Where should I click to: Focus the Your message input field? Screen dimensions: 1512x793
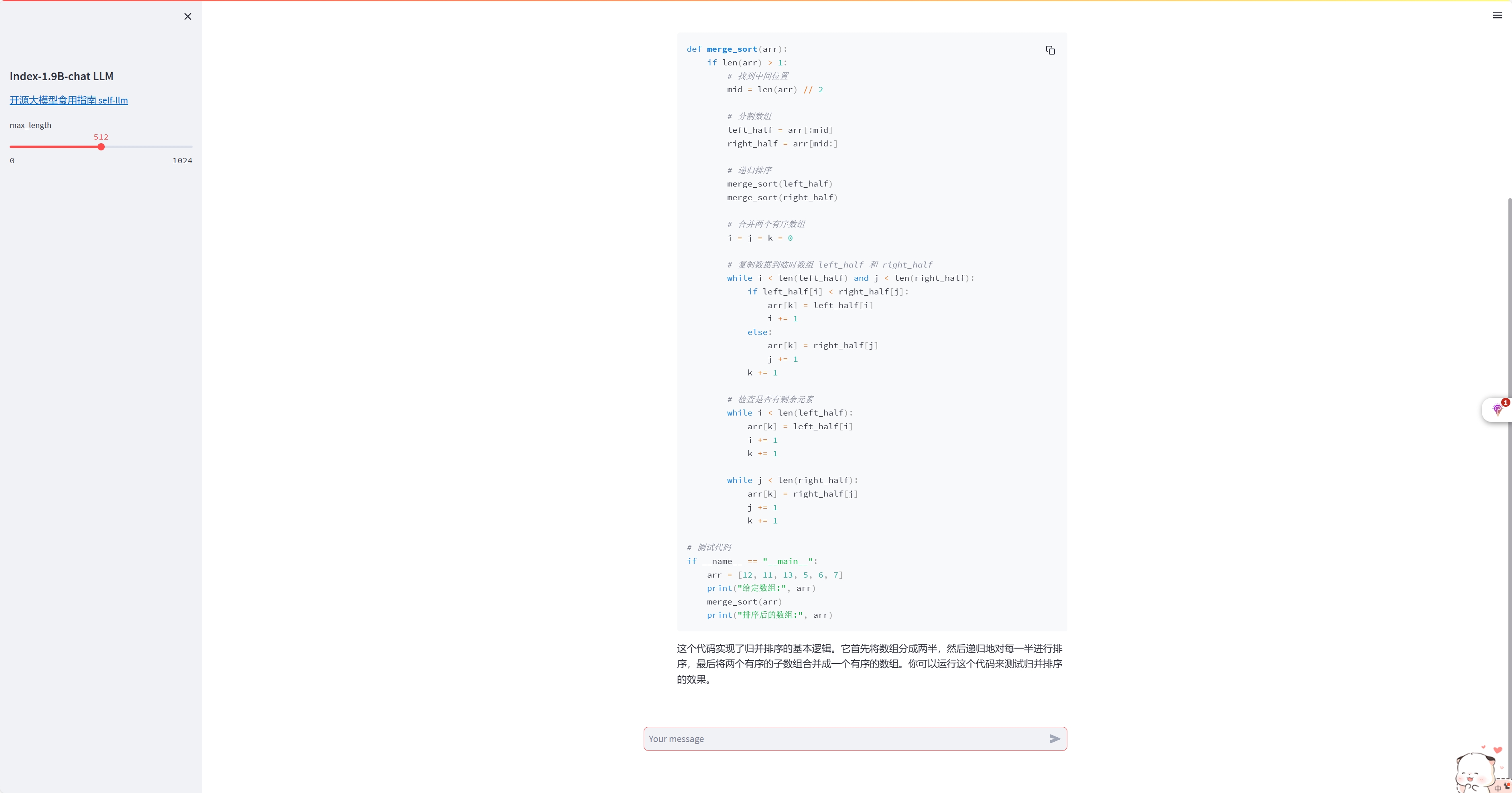pyautogui.click(x=845, y=739)
